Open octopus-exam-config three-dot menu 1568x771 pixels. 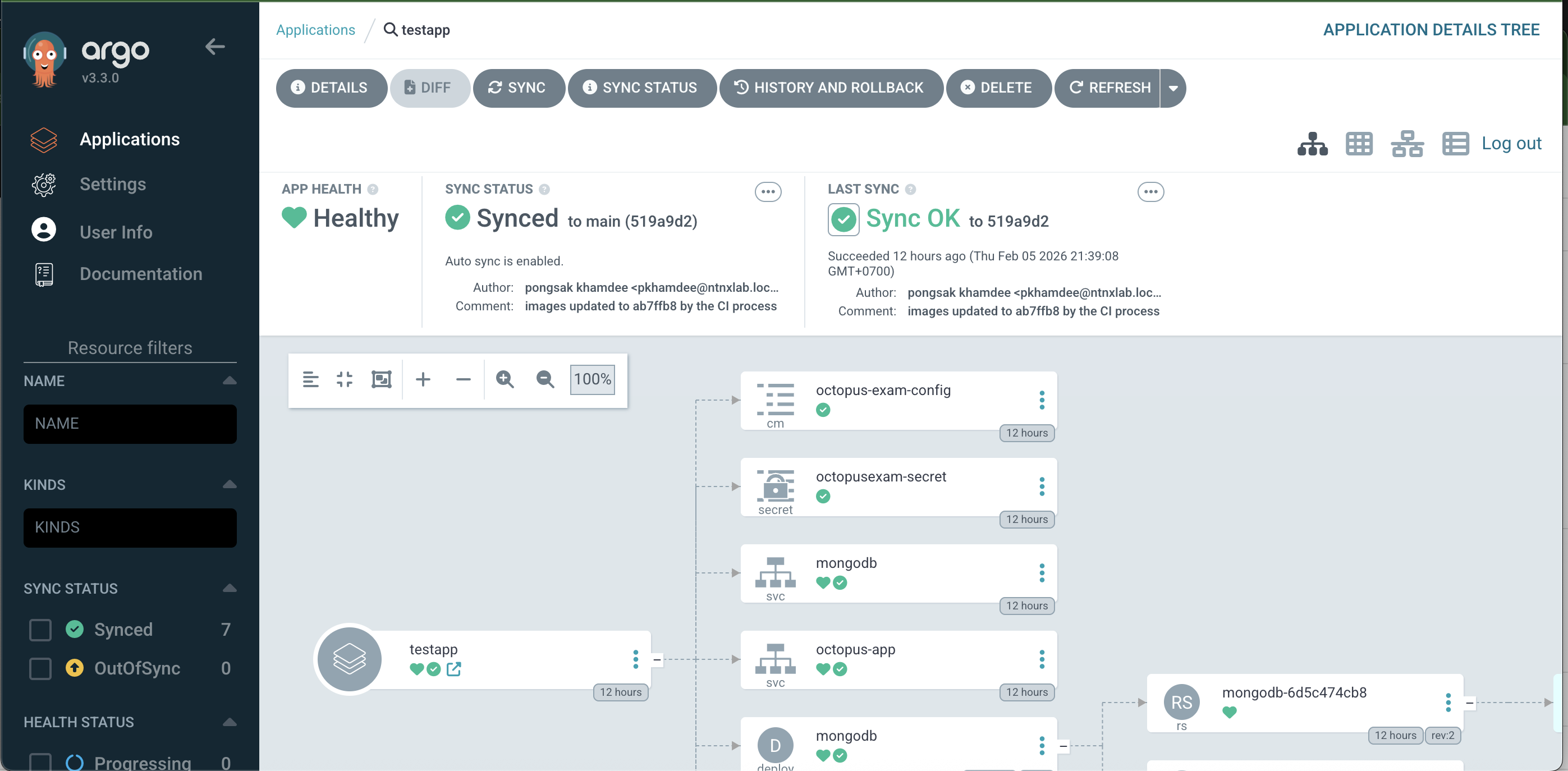[1042, 400]
